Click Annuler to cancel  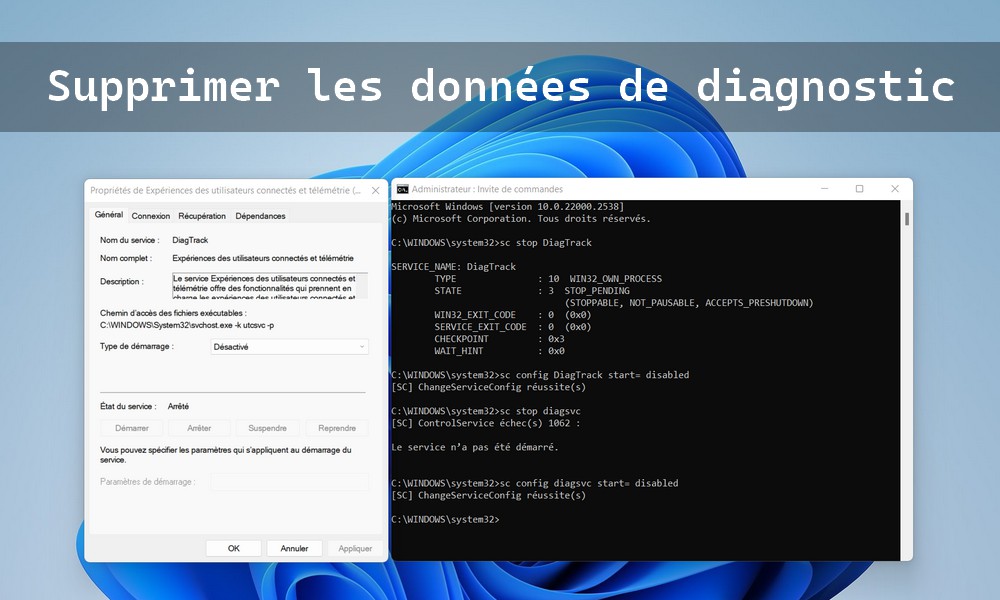point(294,547)
